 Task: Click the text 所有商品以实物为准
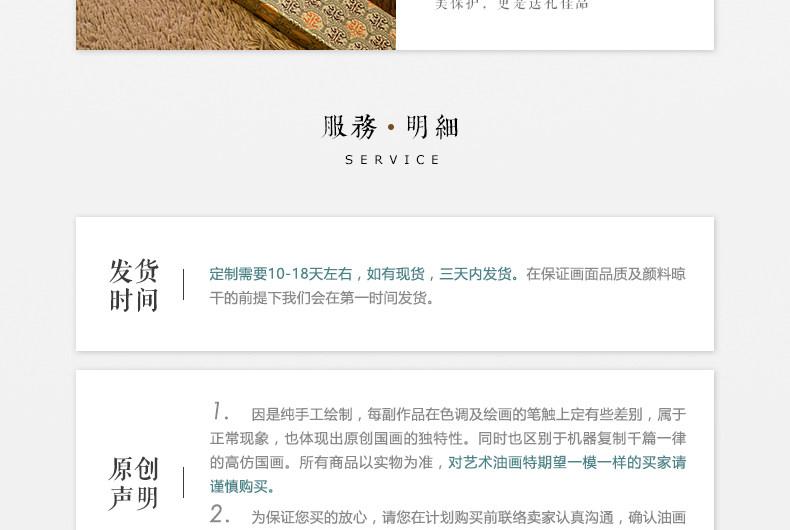pyautogui.click(x=366, y=462)
